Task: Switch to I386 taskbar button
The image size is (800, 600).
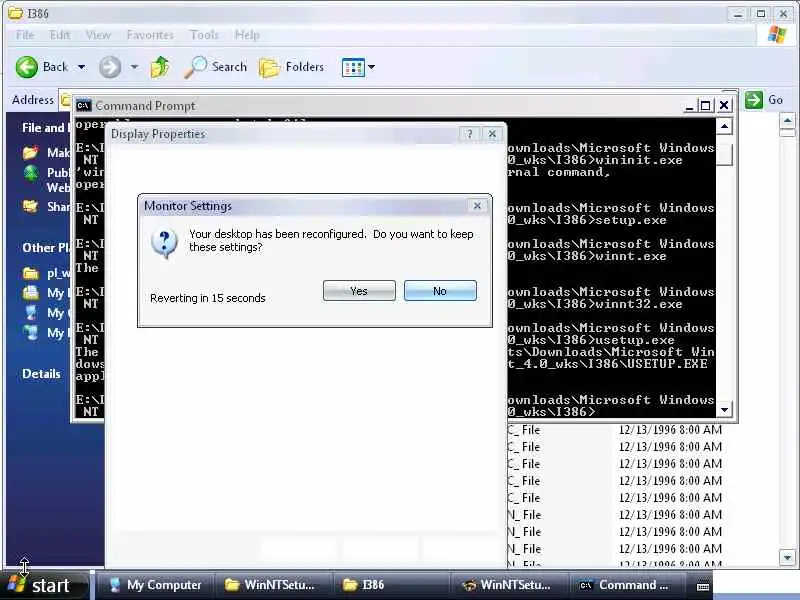Action: coord(391,585)
